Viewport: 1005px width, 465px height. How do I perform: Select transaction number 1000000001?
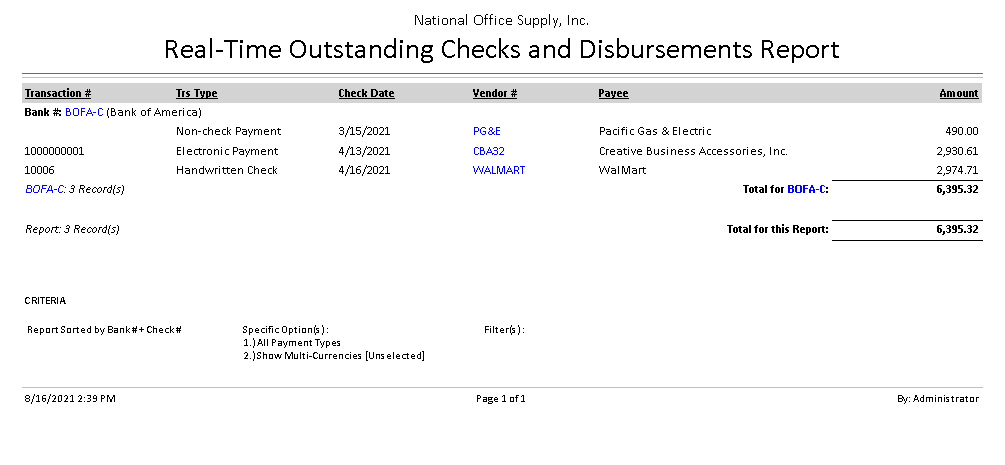pos(54,151)
